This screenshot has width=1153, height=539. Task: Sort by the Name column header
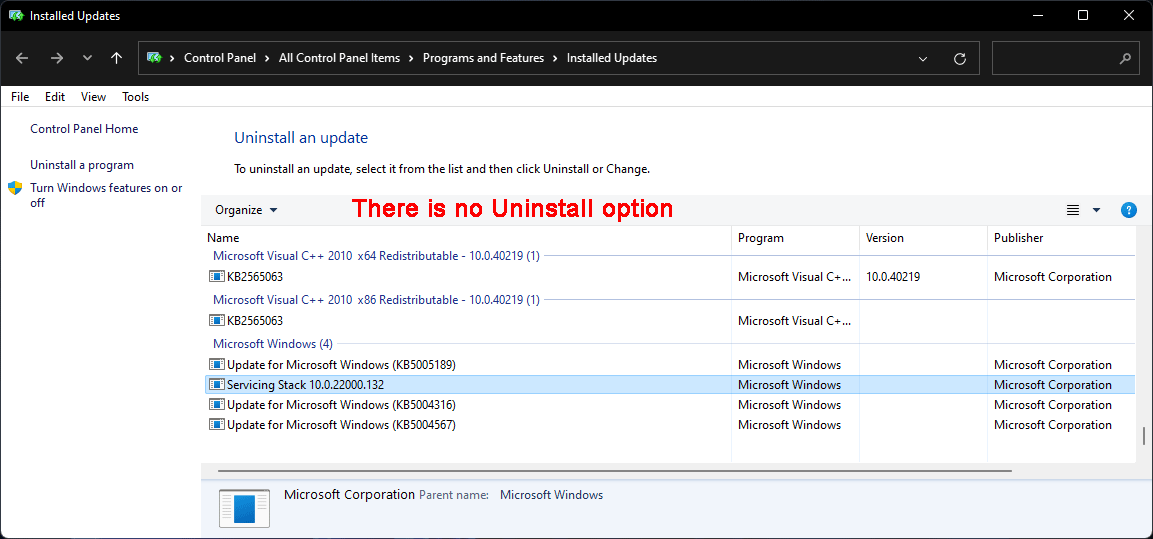[x=466, y=238]
